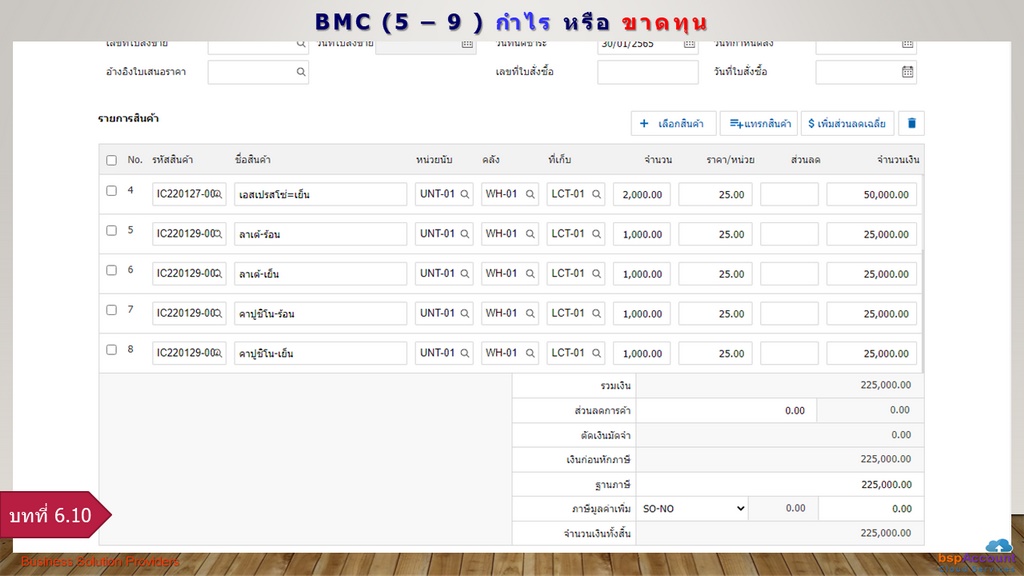
Task: Check the row 8 คาปูชิโน-เย็น checkbox
Action: tap(112, 350)
